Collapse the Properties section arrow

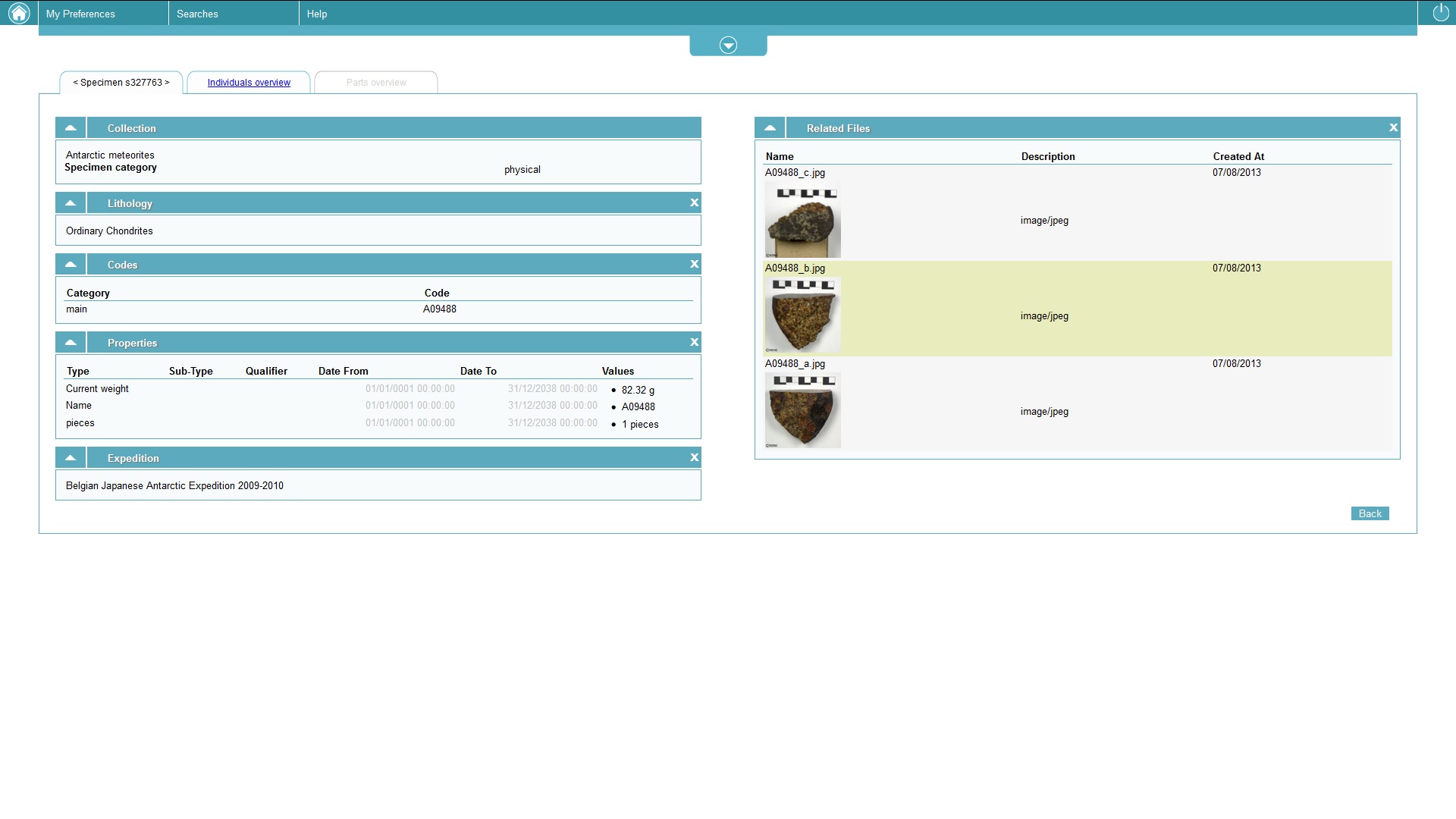(x=71, y=342)
